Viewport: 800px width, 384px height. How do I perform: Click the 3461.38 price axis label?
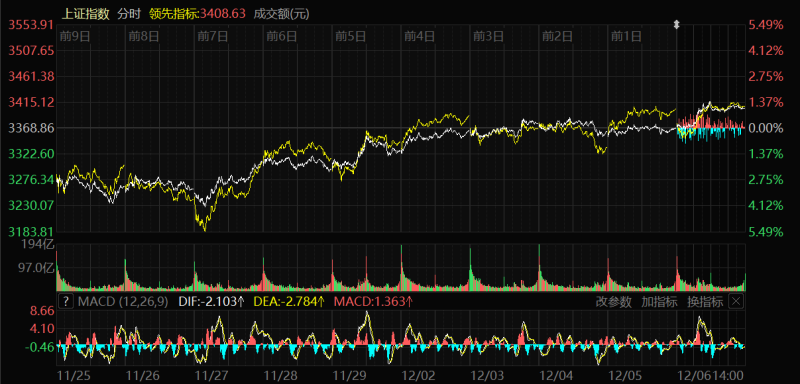click(x=31, y=76)
